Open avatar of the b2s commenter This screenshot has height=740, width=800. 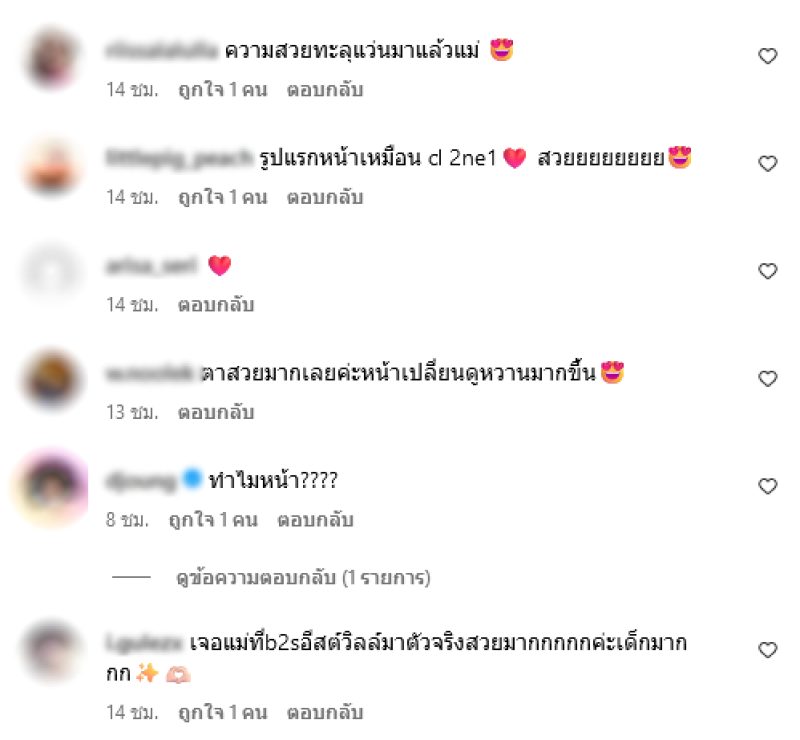click(51, 651)
